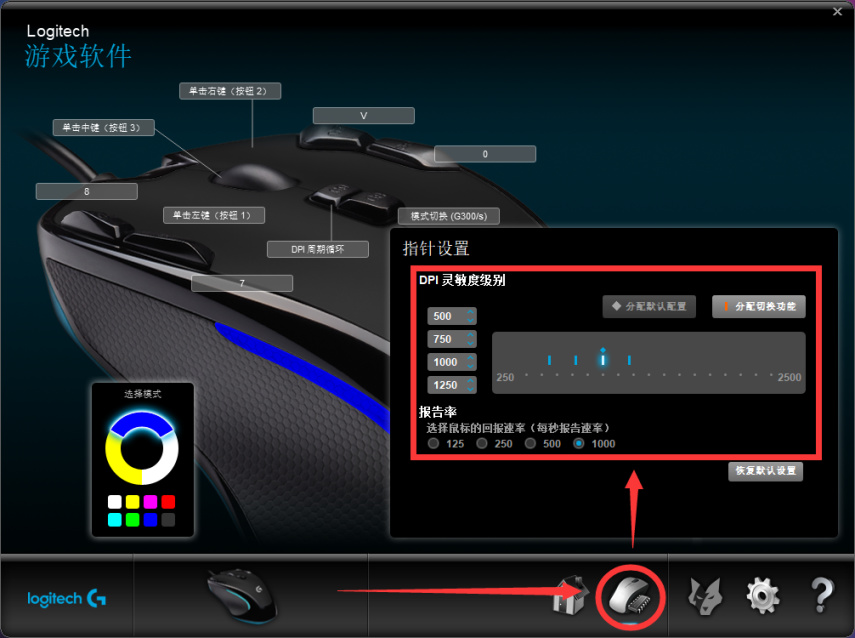Adjust the 750 DPI level stepper
The height and width of the screenshot is (638, 855).
pyautogui.click(x=470, y=339)
